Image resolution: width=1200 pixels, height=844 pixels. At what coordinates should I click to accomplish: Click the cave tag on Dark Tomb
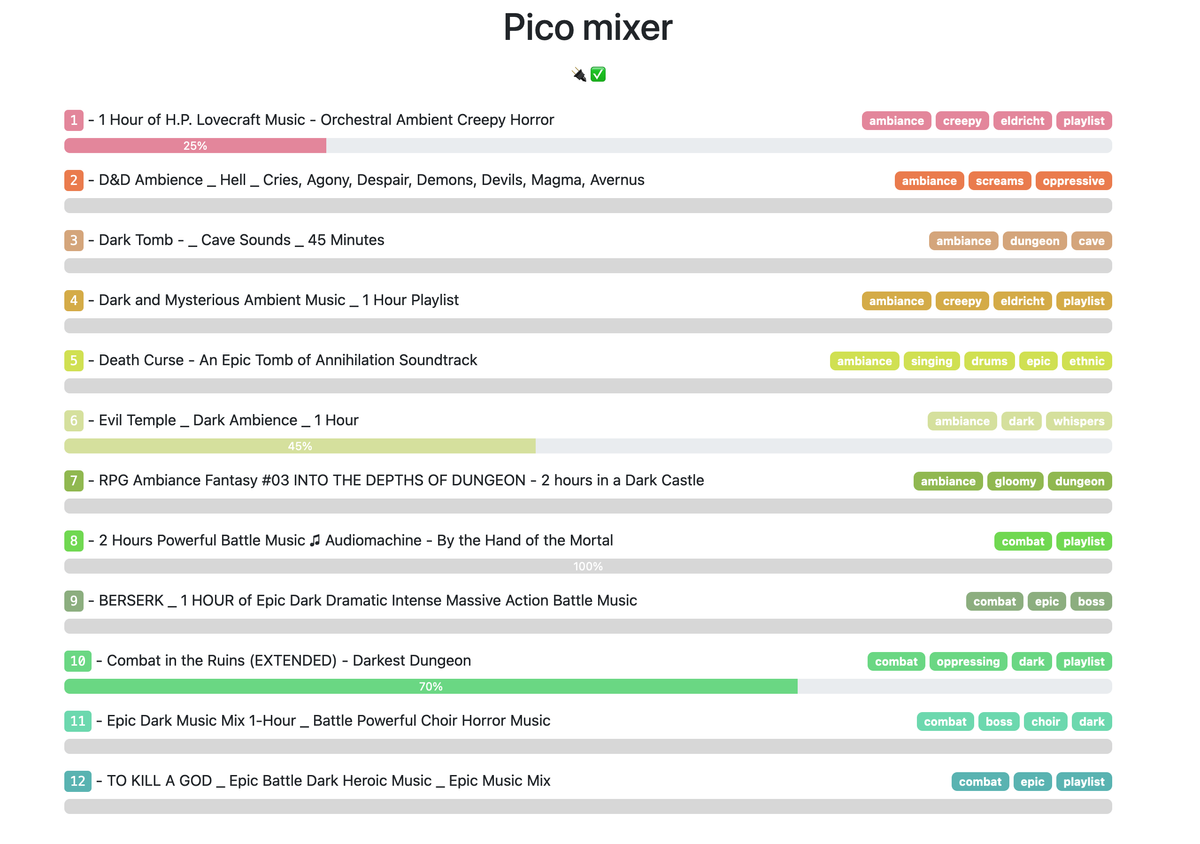1091,240
